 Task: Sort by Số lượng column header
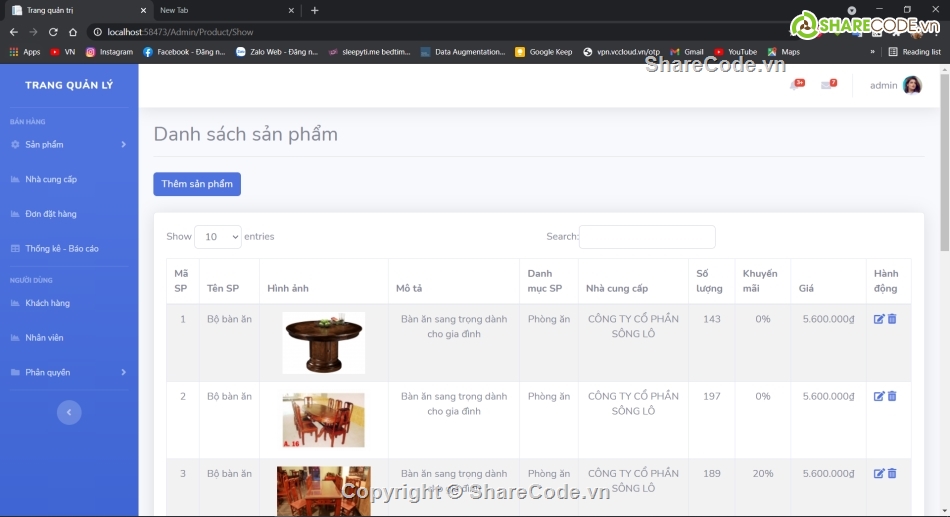pos(711,281)
